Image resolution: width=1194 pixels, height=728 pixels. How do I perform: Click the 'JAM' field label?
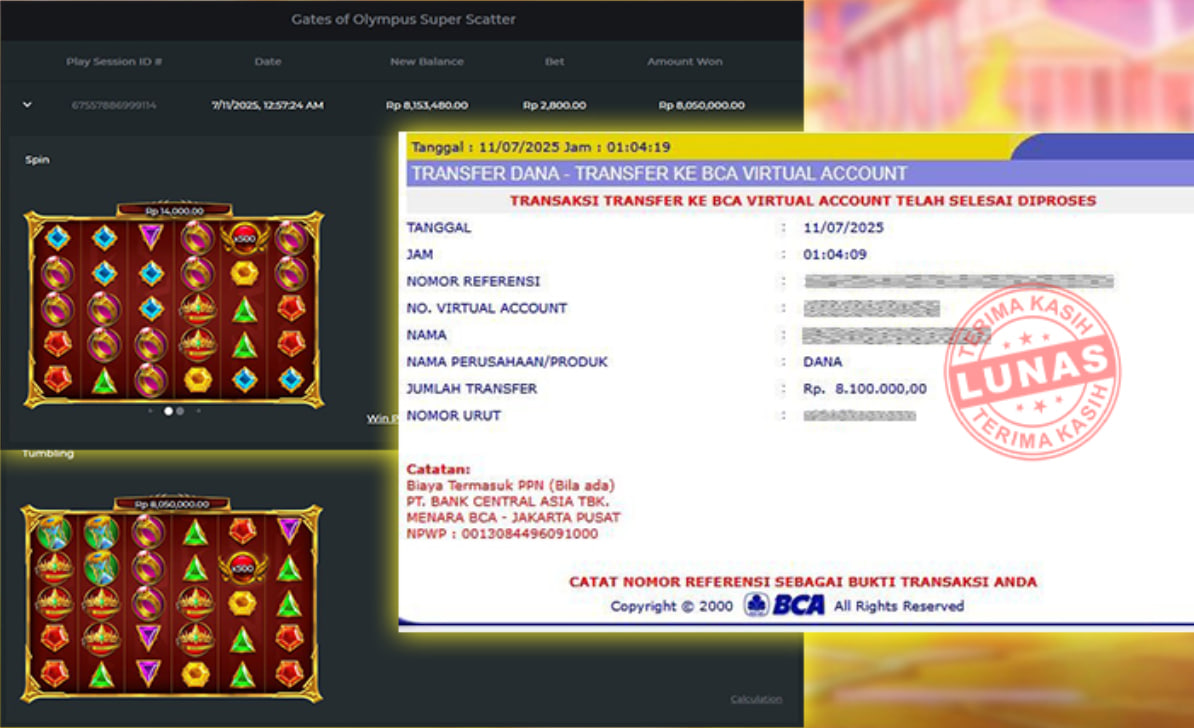coord(420,254)
